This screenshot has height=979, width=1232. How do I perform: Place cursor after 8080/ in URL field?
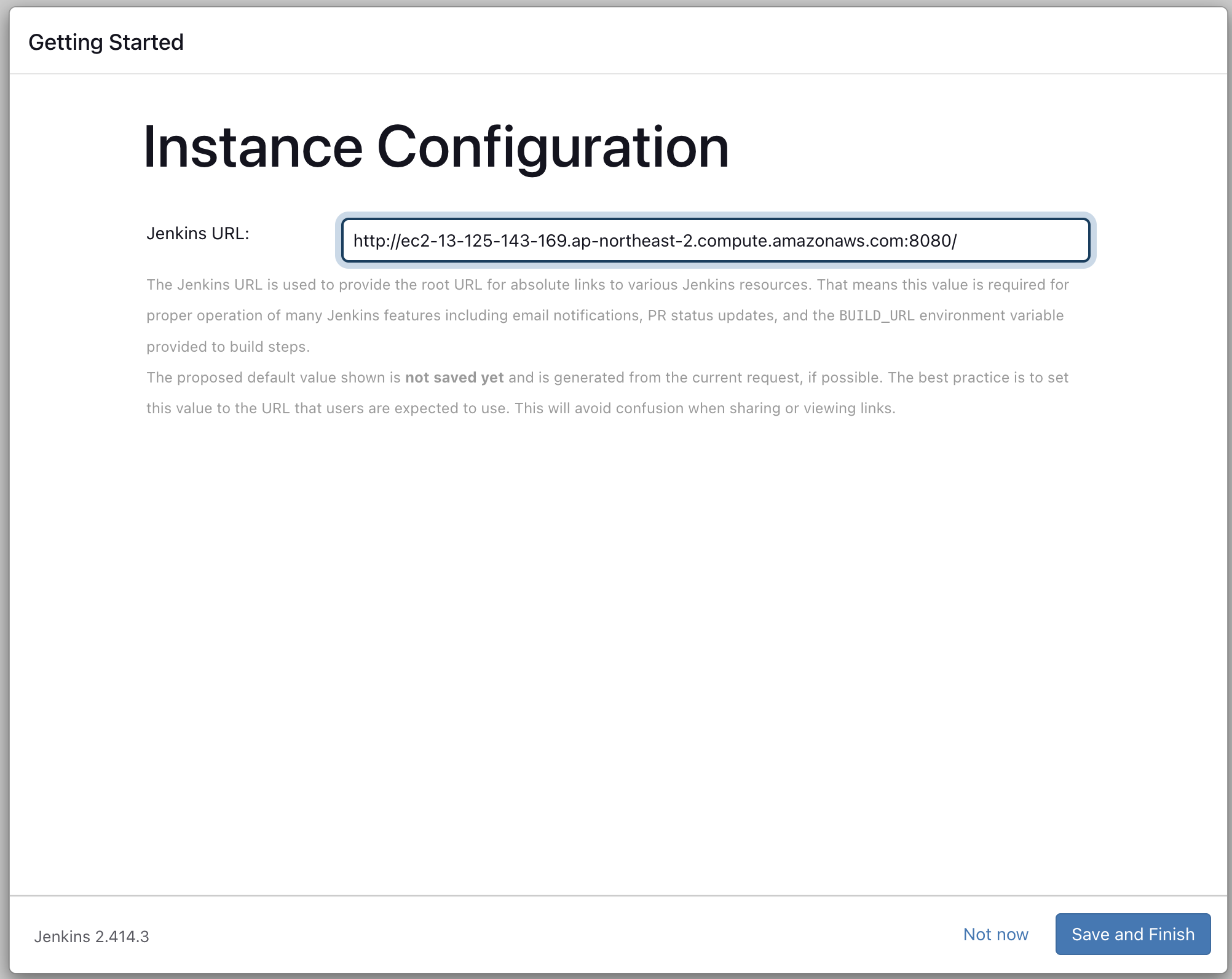click(x=958, y=240)
